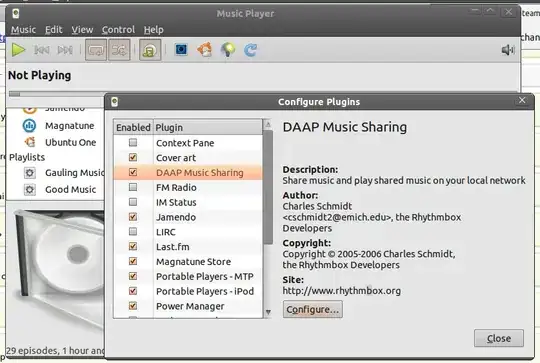Skip to the next track

pos(65,50)
